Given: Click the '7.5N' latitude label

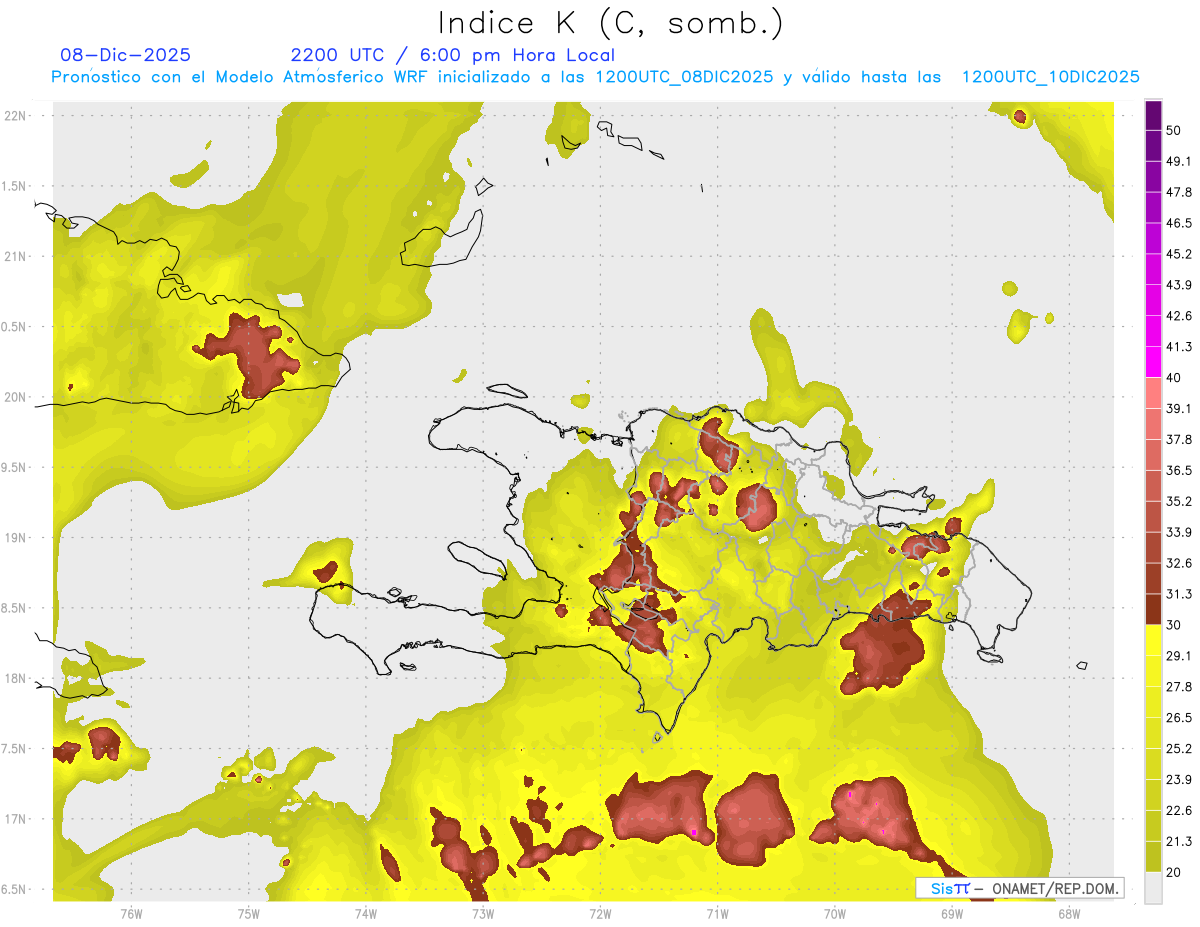Looking at the screenshot, I should tap(14, 750).
